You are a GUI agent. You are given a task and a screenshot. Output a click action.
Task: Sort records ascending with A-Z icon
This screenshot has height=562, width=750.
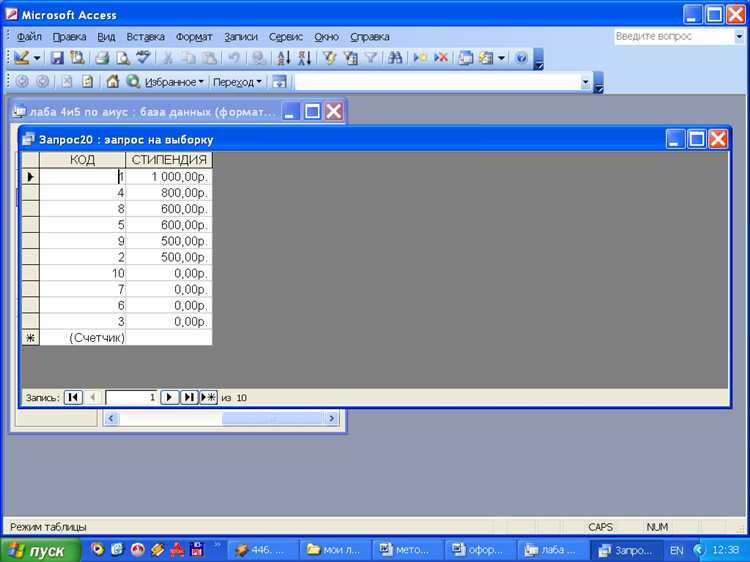pos(283,59)
